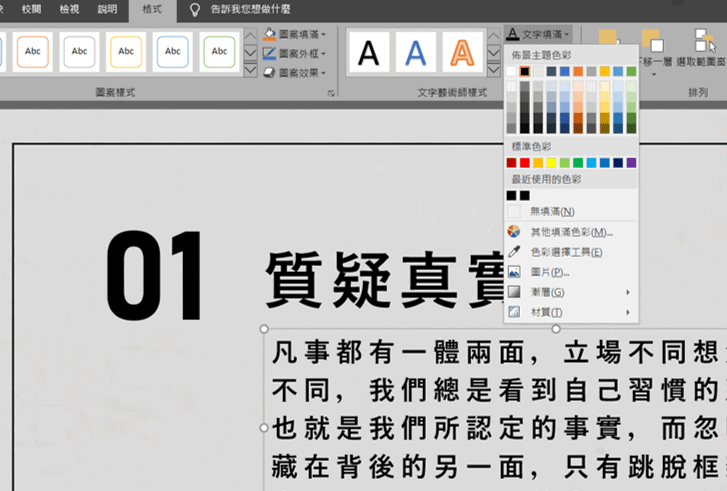Pick the white theme color swatch
The image size is (727, 491).
511,71
